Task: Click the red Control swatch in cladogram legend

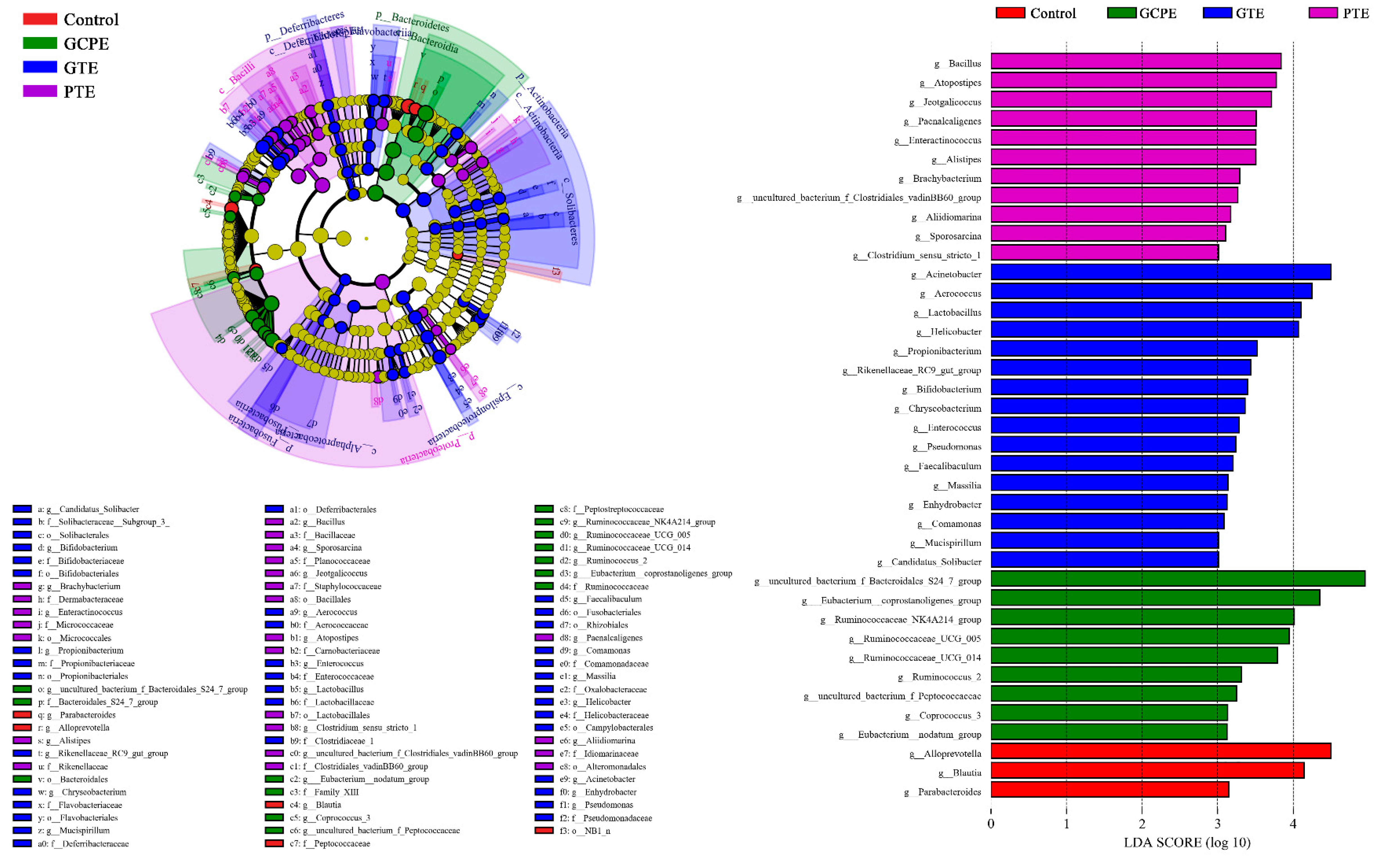Action: (x=40, y=19)
